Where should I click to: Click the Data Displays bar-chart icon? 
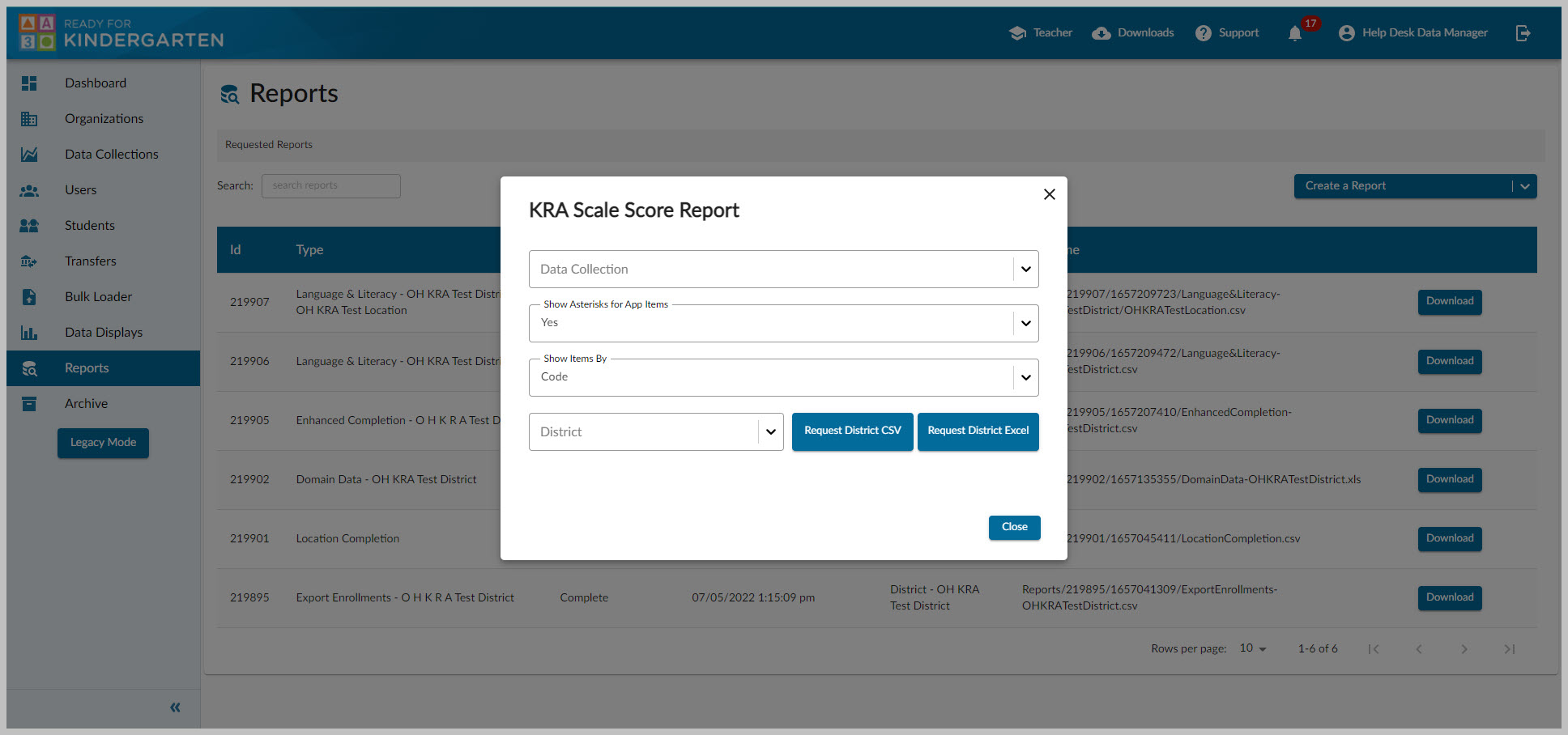coord(29,332)
